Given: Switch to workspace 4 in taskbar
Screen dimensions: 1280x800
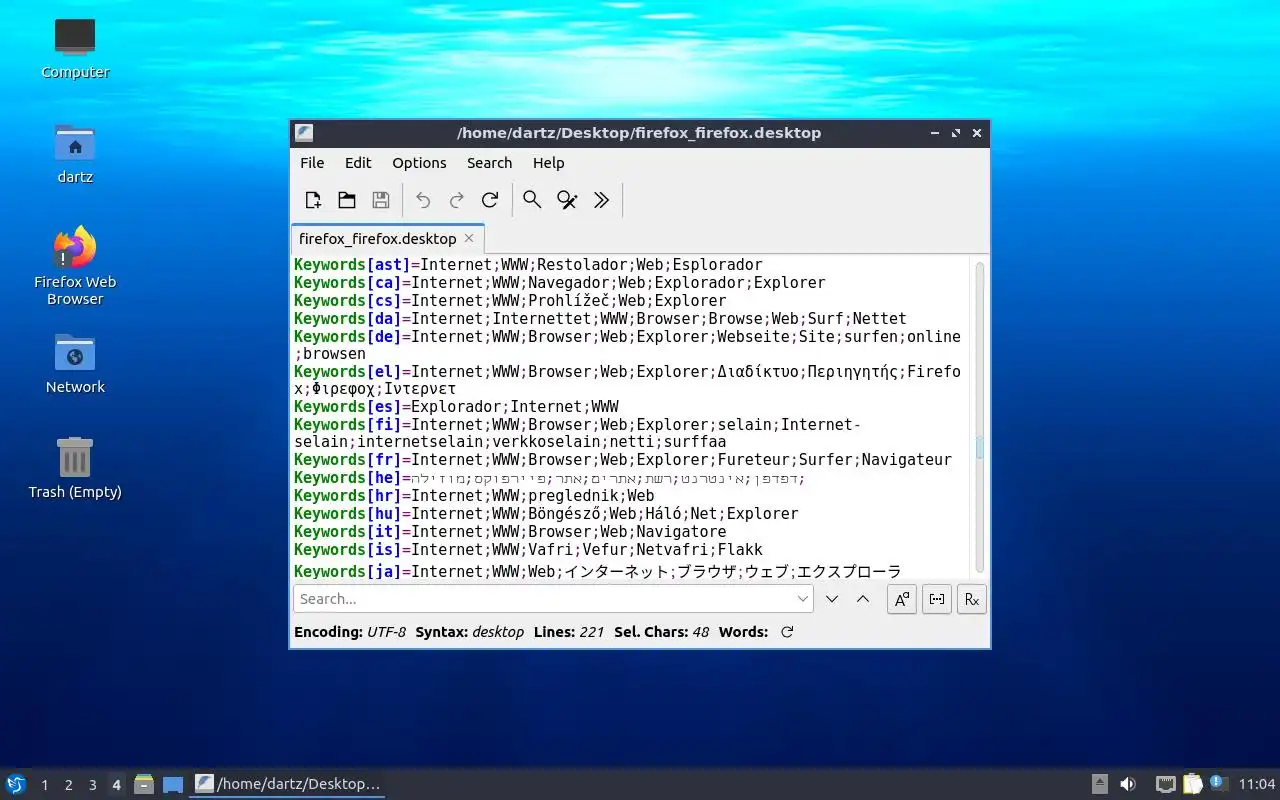Looking at the screenshot, I should (x=116, y=785).
